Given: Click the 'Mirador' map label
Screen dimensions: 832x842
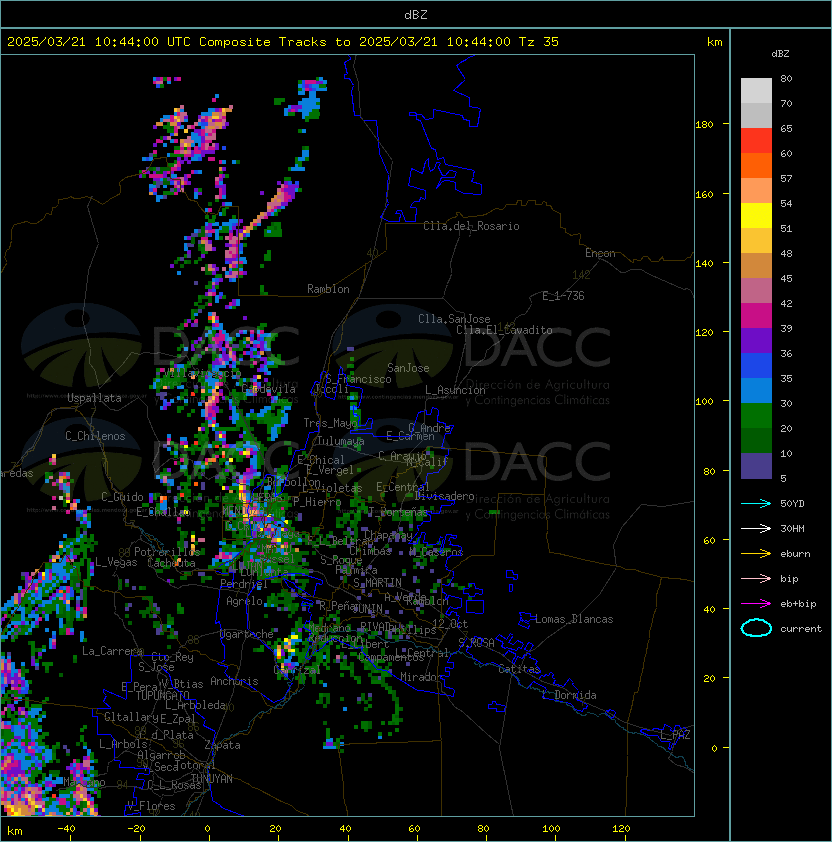Looking at the screenshot, I should [421, 677].
